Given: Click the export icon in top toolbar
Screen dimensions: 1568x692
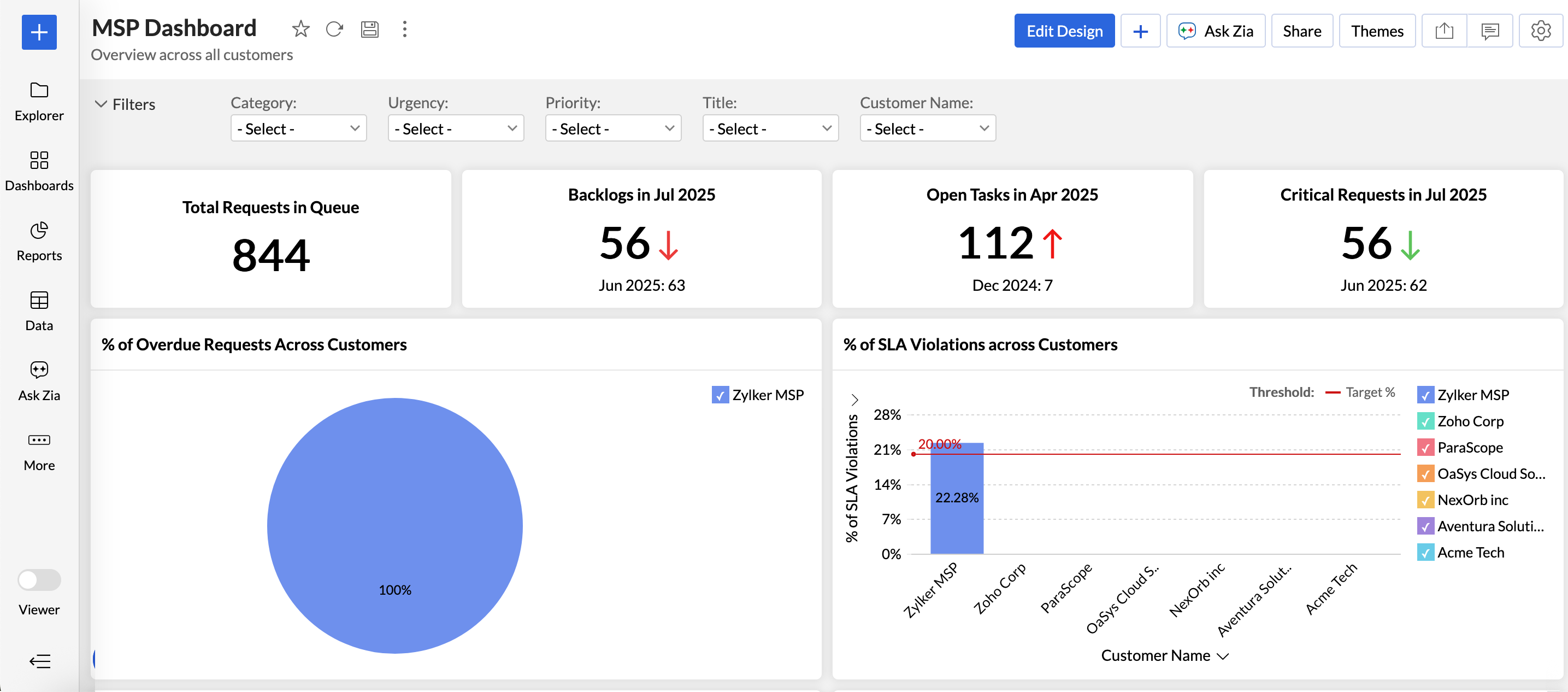Looking at the screenshot, I should tap(1444, 31).
